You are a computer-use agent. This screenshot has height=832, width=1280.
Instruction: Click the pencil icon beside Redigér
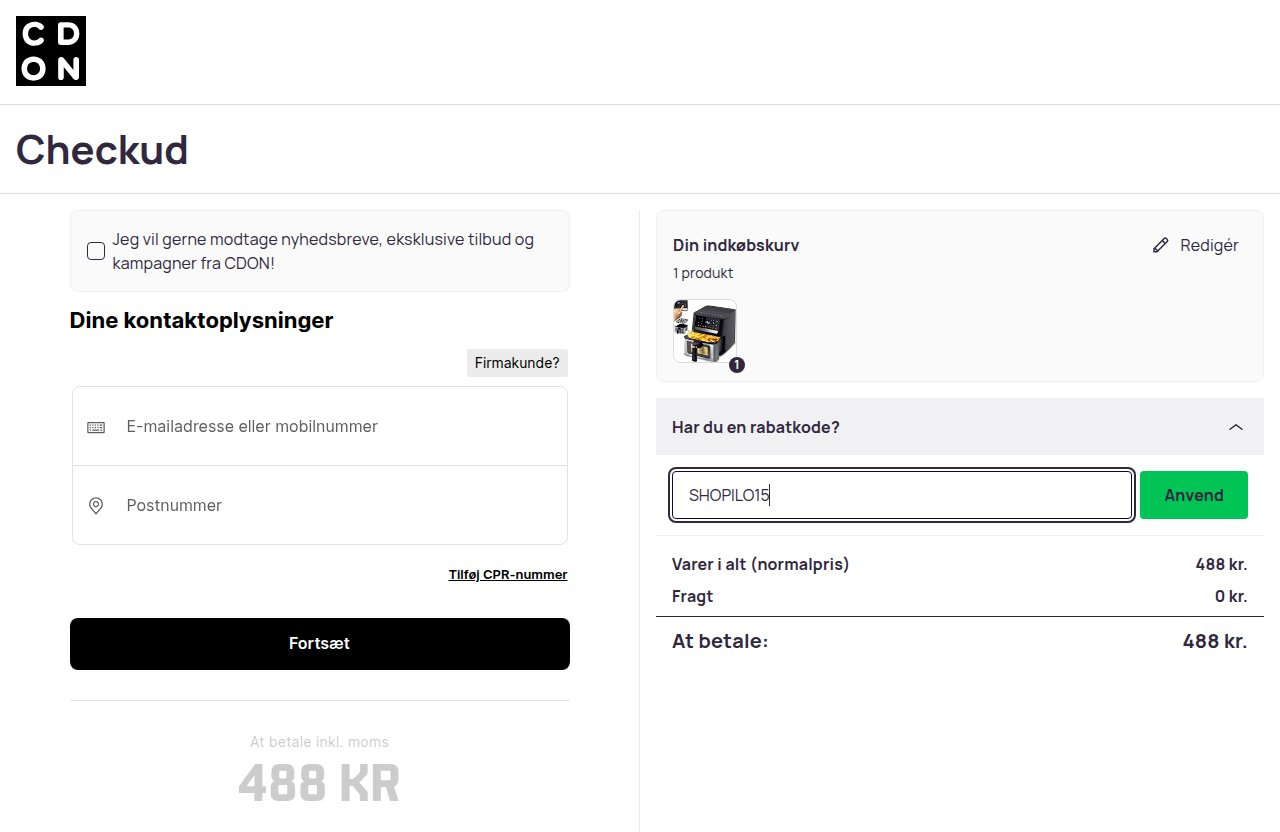pos(1160,245)
